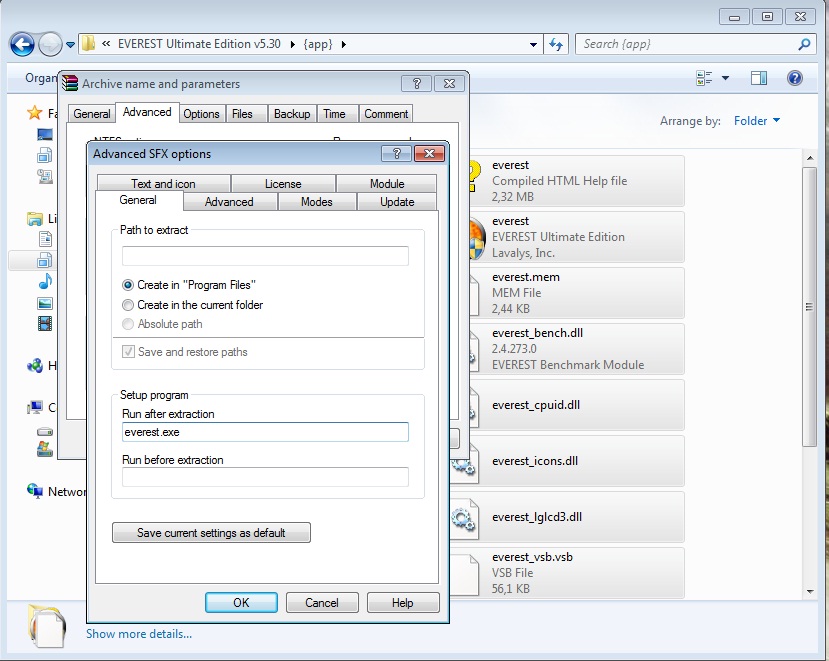Click the help button in Advanced SFX options
Screen dimensions: 829x661
click(397, 154)
